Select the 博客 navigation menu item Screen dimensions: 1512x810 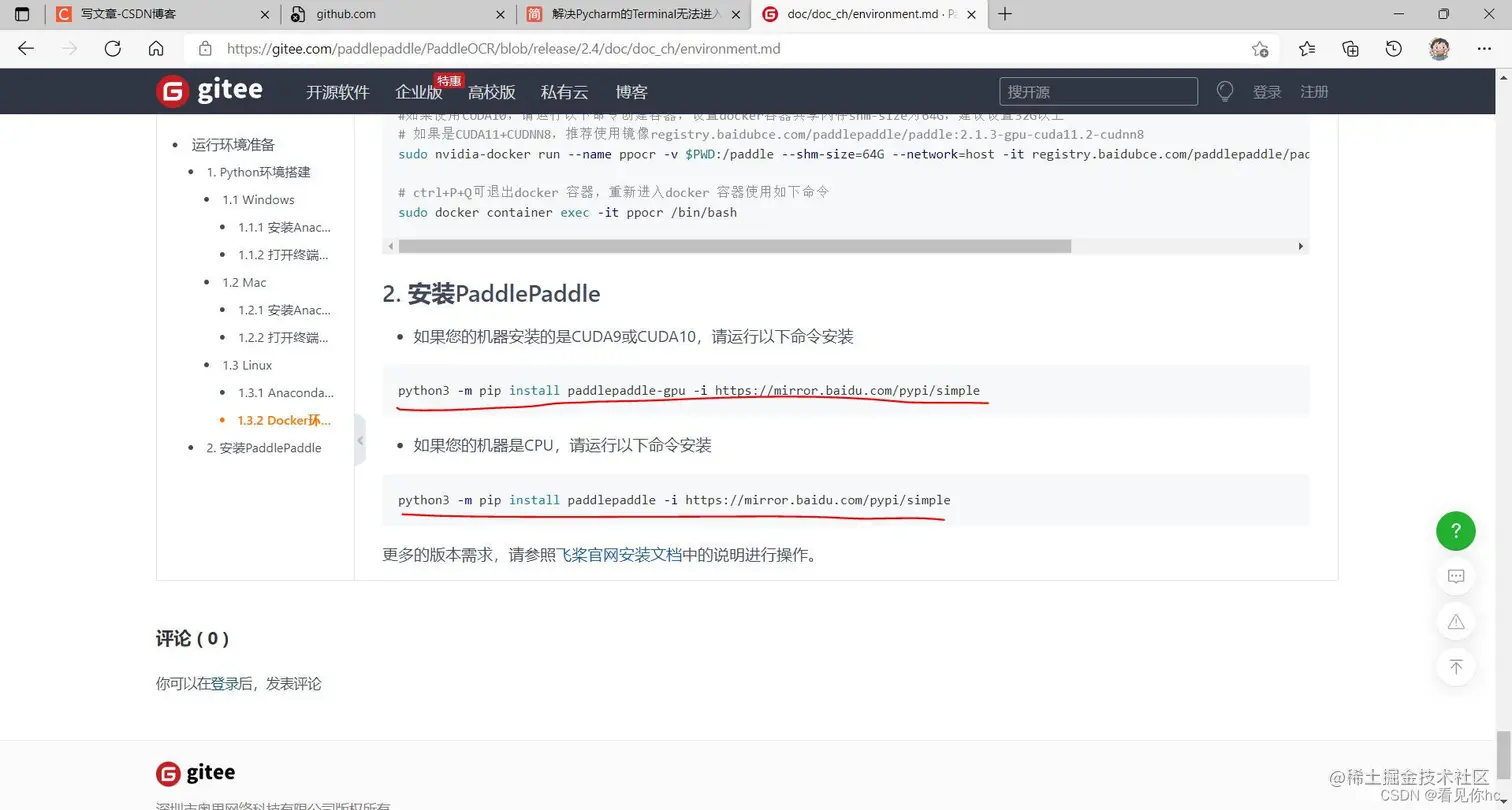[631, 91]
